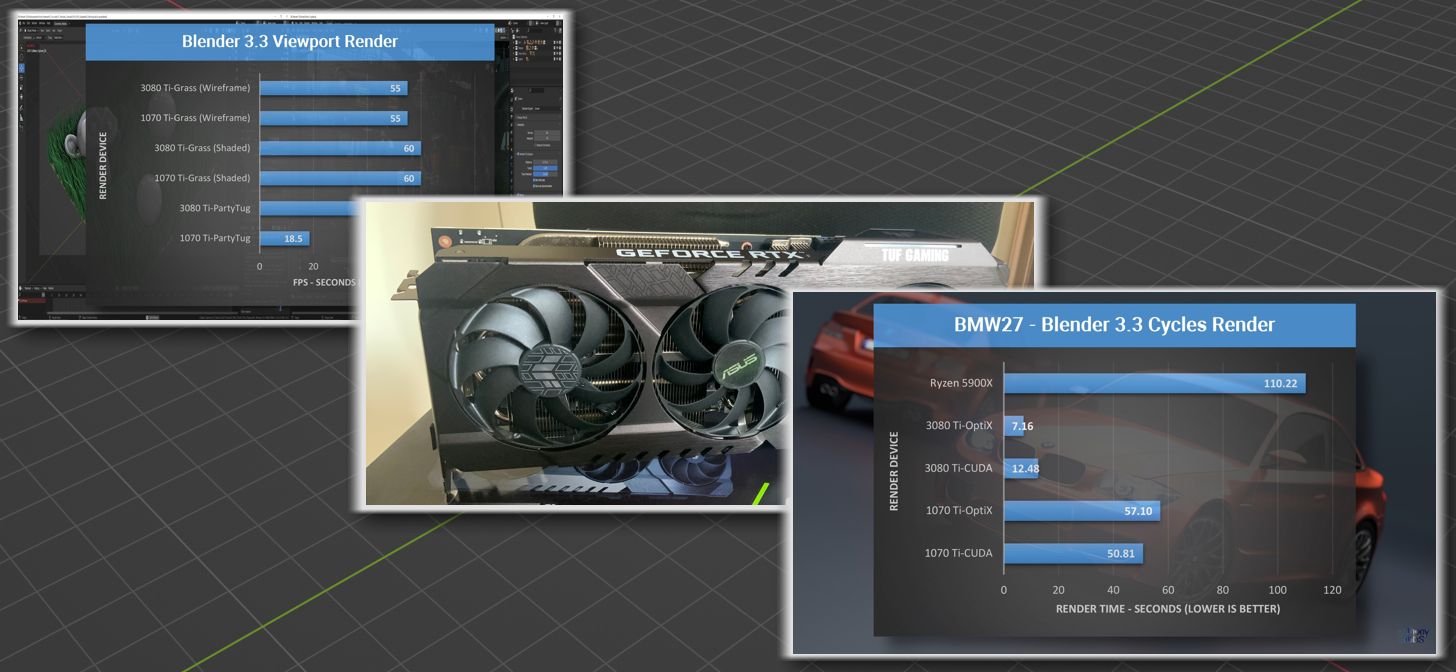The height and width of the screenshot is (672, 1456).
Task: Click the "3080 Ti-CUDA" label
Action: click(959, 468)
